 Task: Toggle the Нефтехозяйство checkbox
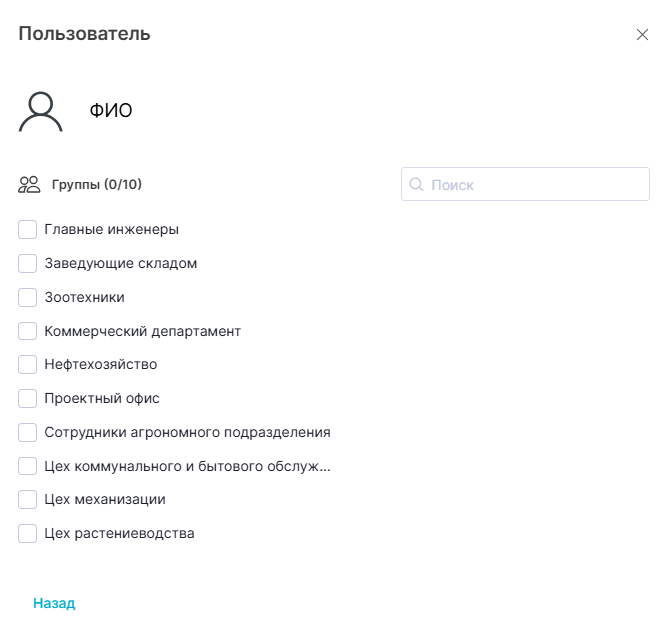coord(28,365)
